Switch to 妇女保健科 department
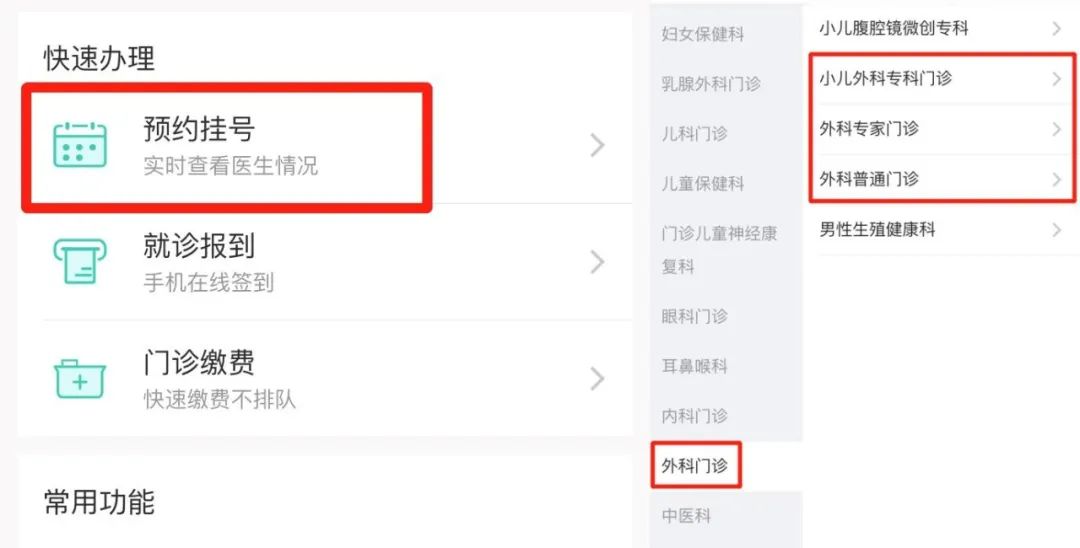This screenshot has height=548, width=1080. 703,34
